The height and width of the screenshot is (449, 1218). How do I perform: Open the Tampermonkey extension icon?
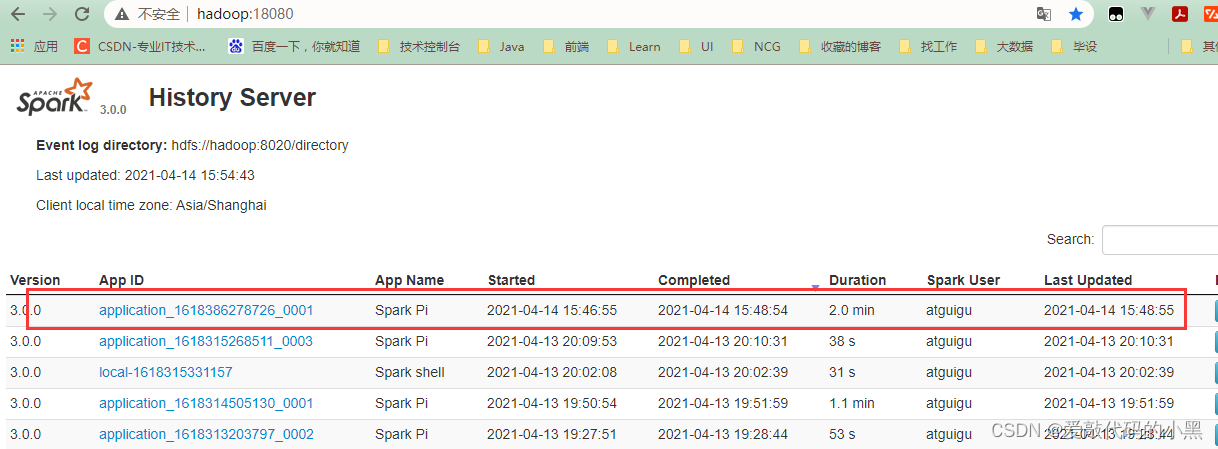click(1116, 14)
